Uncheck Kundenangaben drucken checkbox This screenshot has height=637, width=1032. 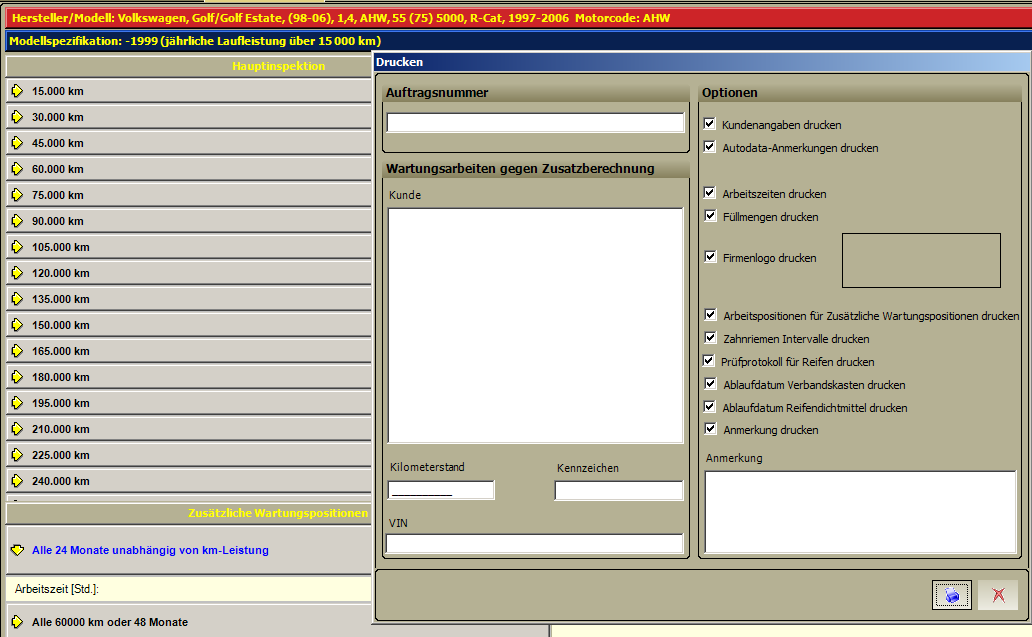coord(710,124)
